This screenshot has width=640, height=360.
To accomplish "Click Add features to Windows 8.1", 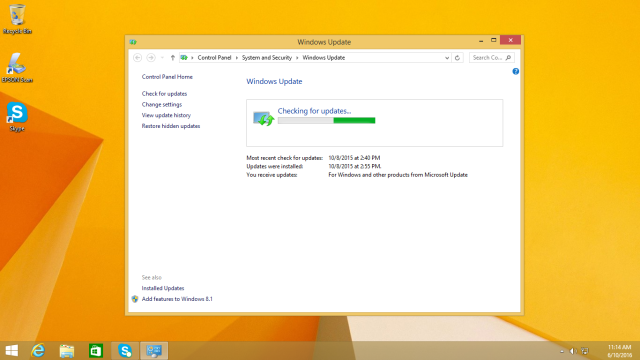I will pos(177,299).
